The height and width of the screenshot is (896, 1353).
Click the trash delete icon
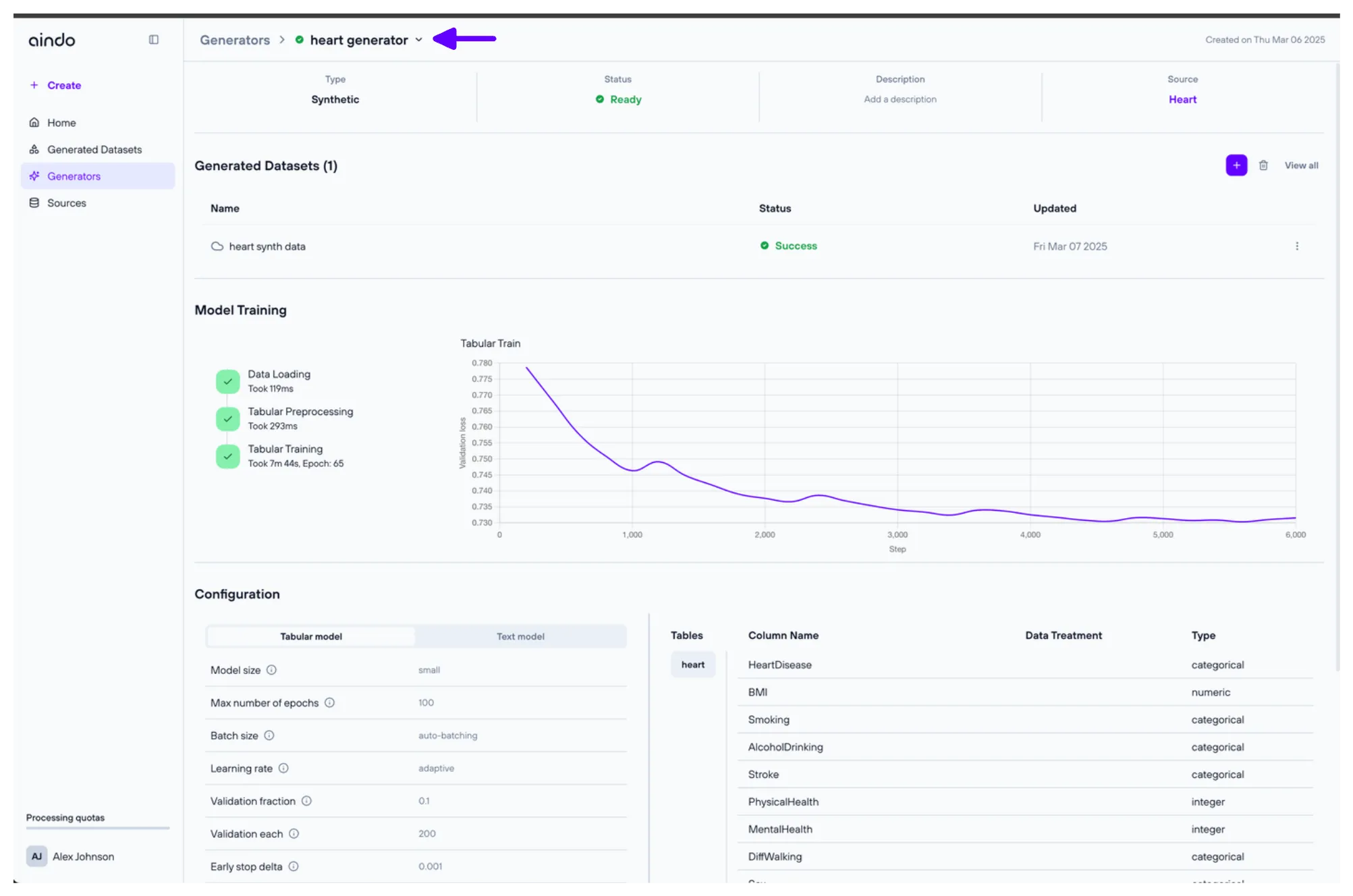(1263, 165)
